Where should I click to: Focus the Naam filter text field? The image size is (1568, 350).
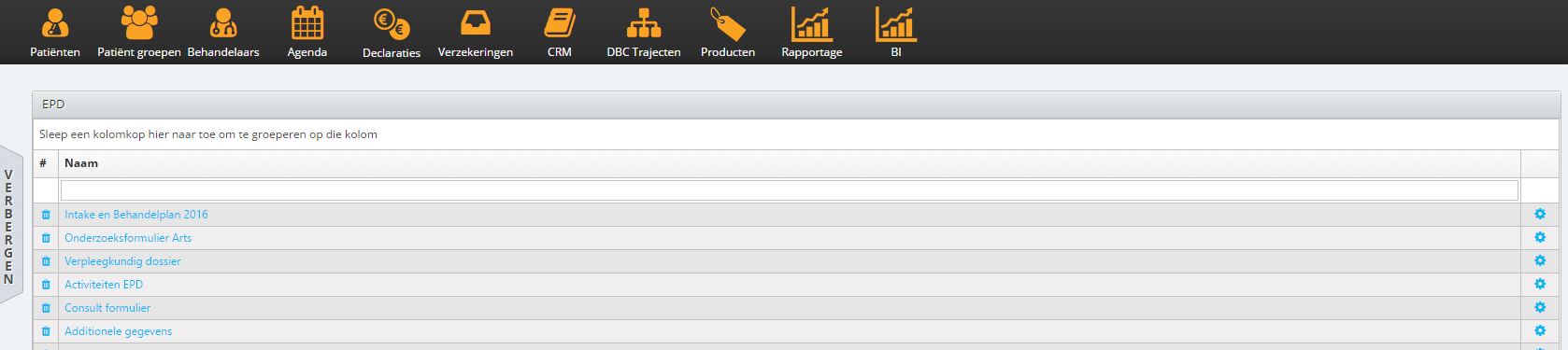(790, 190)
